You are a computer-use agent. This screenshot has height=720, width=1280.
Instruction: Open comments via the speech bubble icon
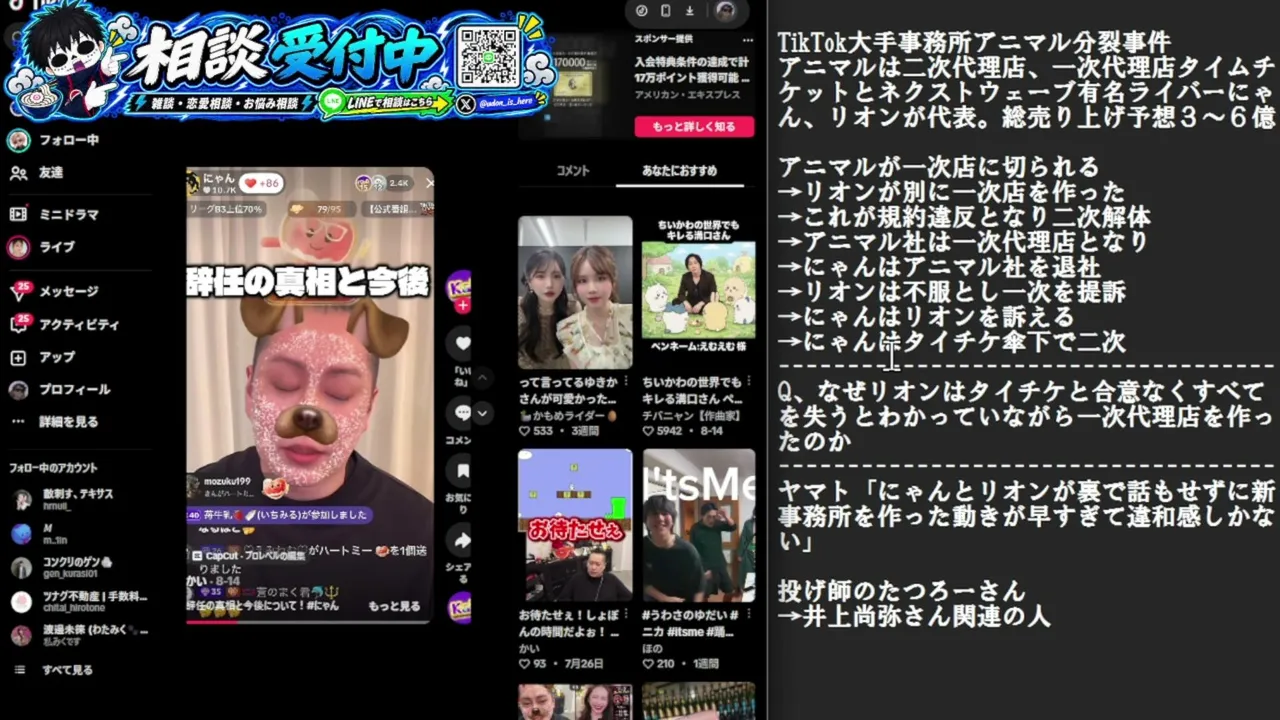pos(462,412)
